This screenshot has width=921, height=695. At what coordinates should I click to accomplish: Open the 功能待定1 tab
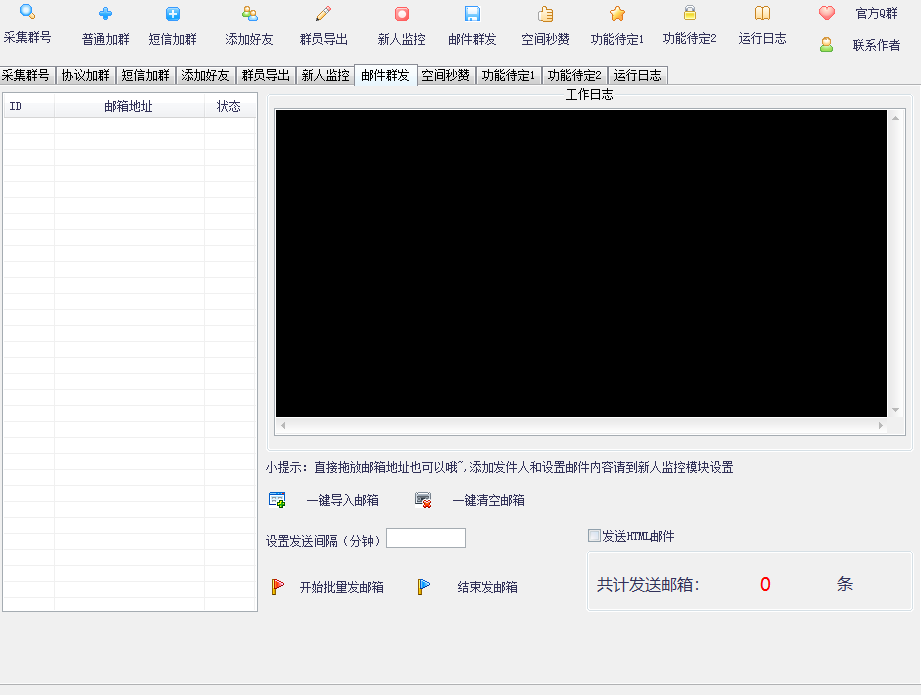point(509,75)
